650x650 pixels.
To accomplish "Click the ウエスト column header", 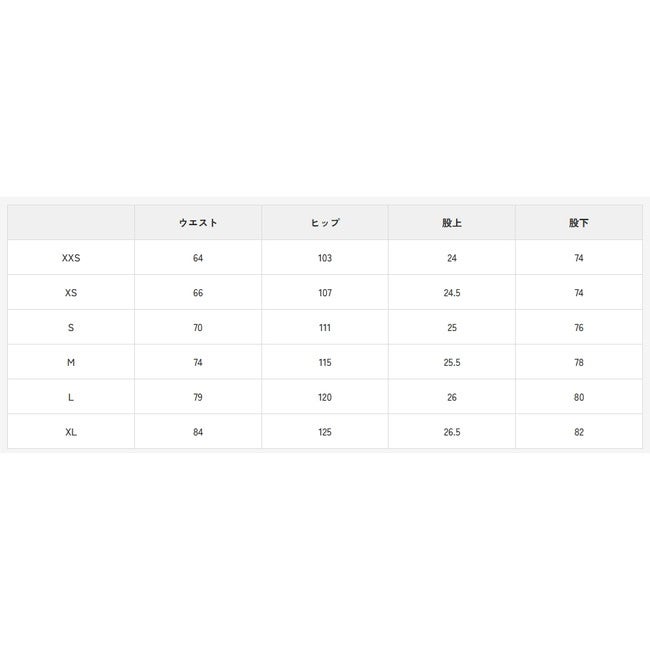I will [198, 223].
